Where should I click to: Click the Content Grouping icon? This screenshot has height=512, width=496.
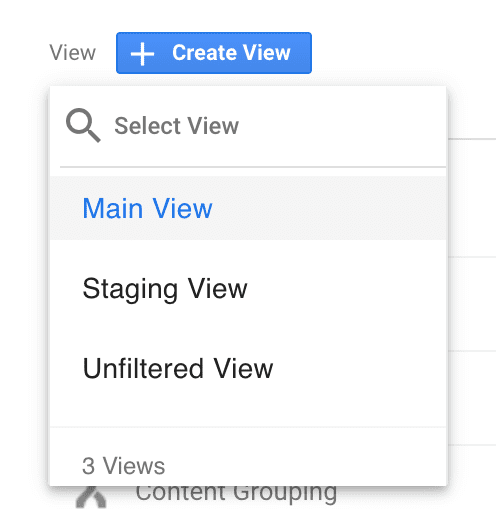tap(91, 498)
